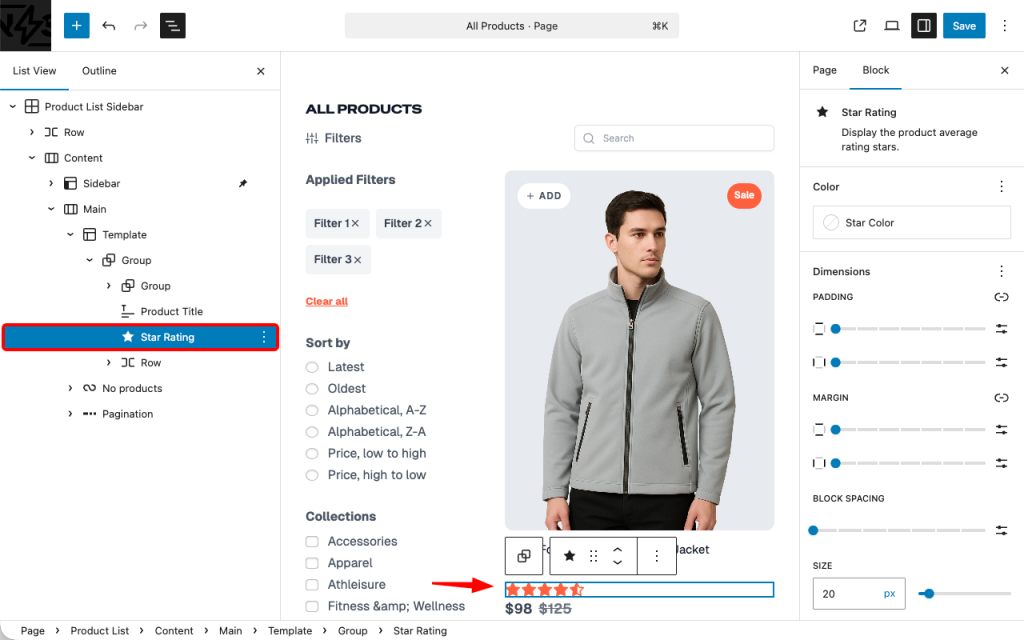Check the Accessories collection checkbox
The height and width of the screenshot is (640, 1024).
[313, 541]
